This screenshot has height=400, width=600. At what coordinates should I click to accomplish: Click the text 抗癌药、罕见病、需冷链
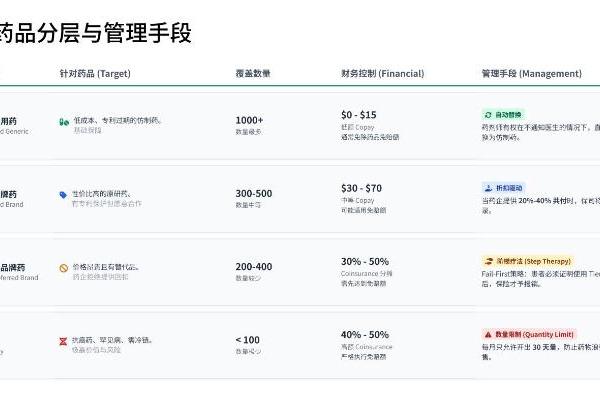click(x=112, y=340)
